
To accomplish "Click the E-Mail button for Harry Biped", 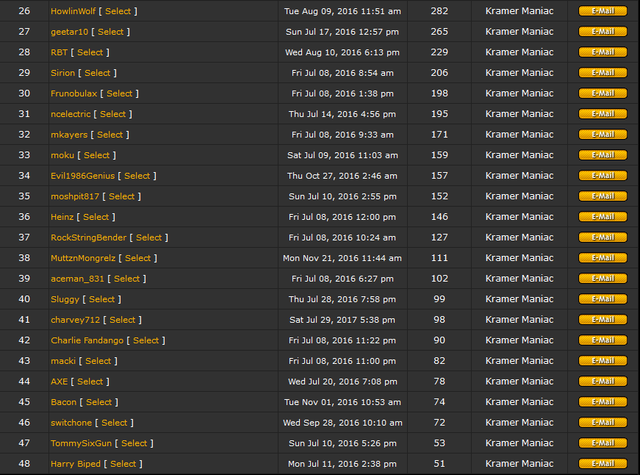I will [x=603, y=464].
